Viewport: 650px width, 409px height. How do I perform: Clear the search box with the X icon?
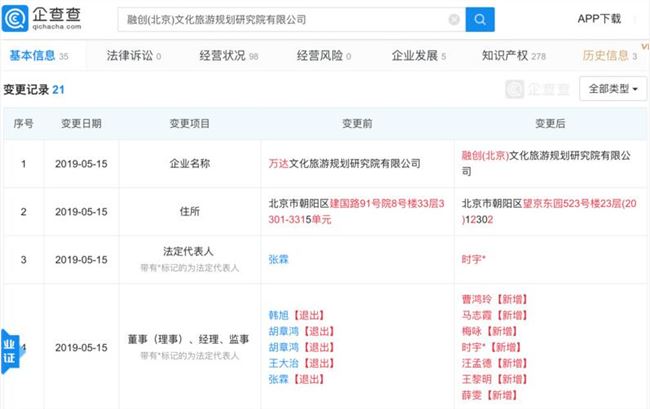pos(454,19)
